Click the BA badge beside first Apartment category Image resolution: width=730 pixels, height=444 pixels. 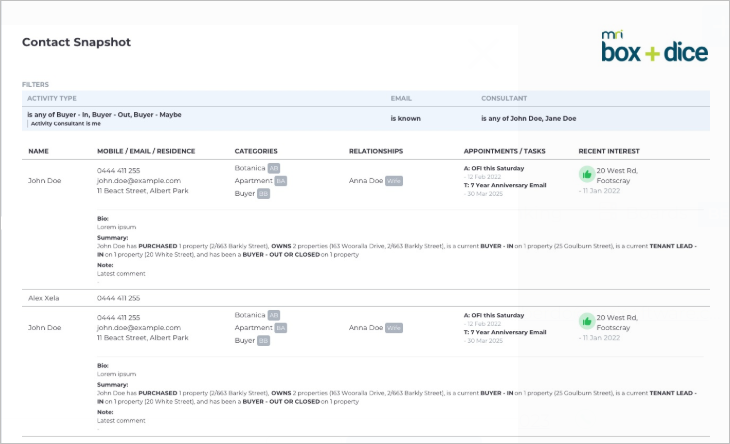click(x=280, y=181)
